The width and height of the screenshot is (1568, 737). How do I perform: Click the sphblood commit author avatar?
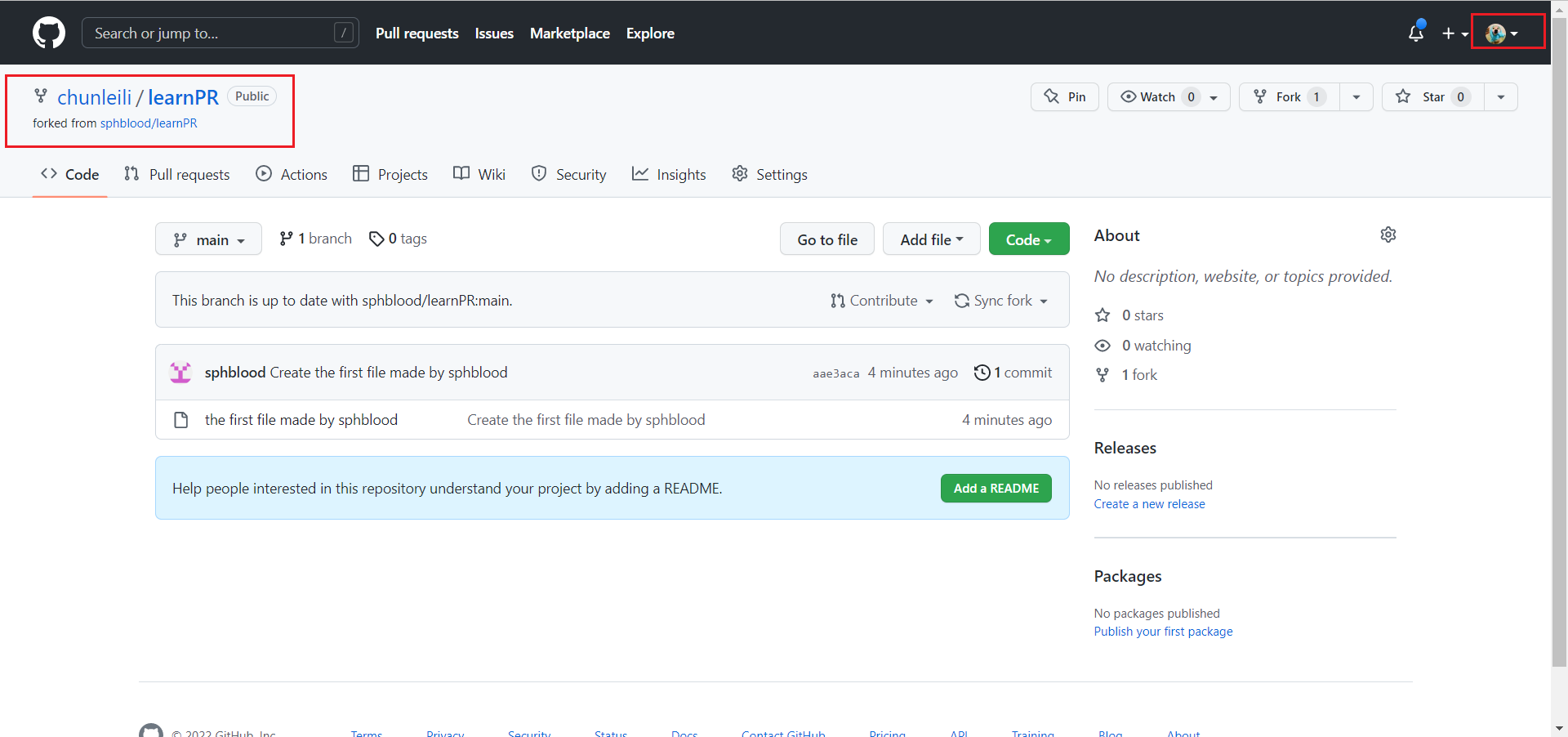coord(180,373)
